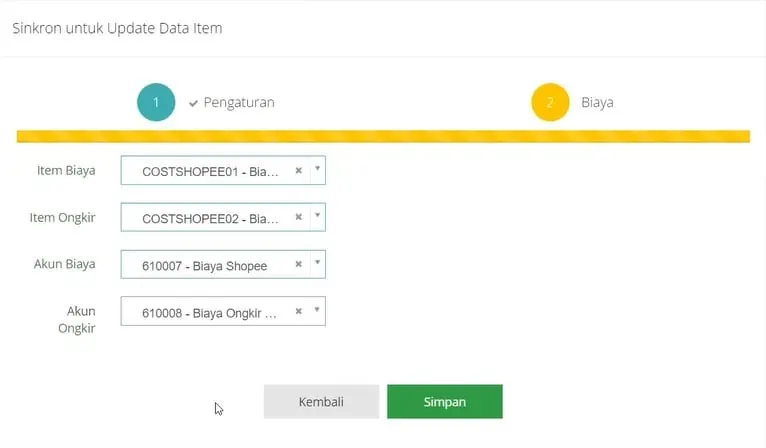The width and height of the screenshot is (766, 448).
Task: Click the 610008 - Biaya Ongkir field
Action: pyautogui.click(x=223, y=311)
